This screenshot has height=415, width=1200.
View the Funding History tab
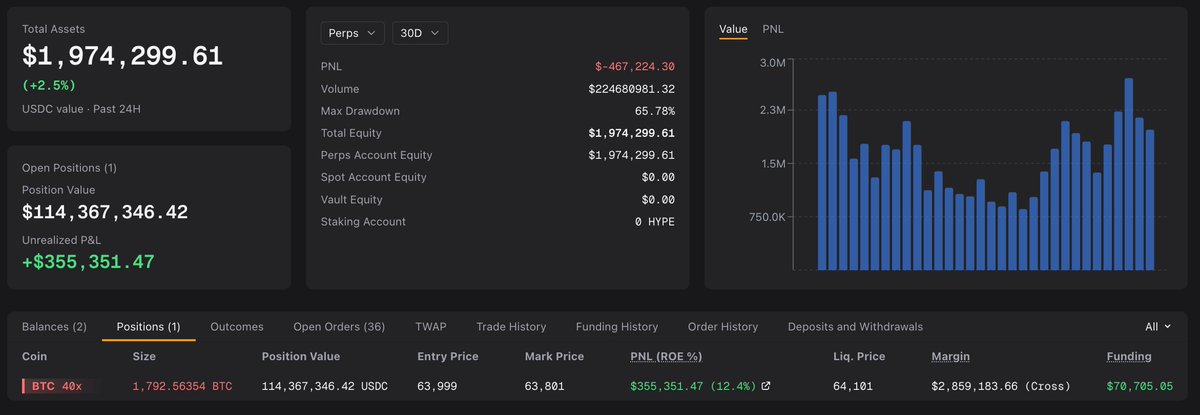pos(617,327)
